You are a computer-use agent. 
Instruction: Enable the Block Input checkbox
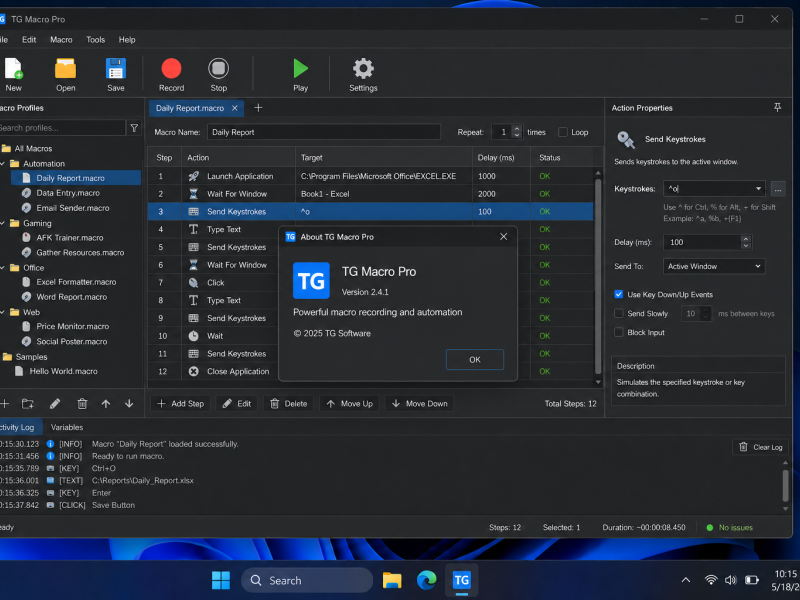pos(618,332)
